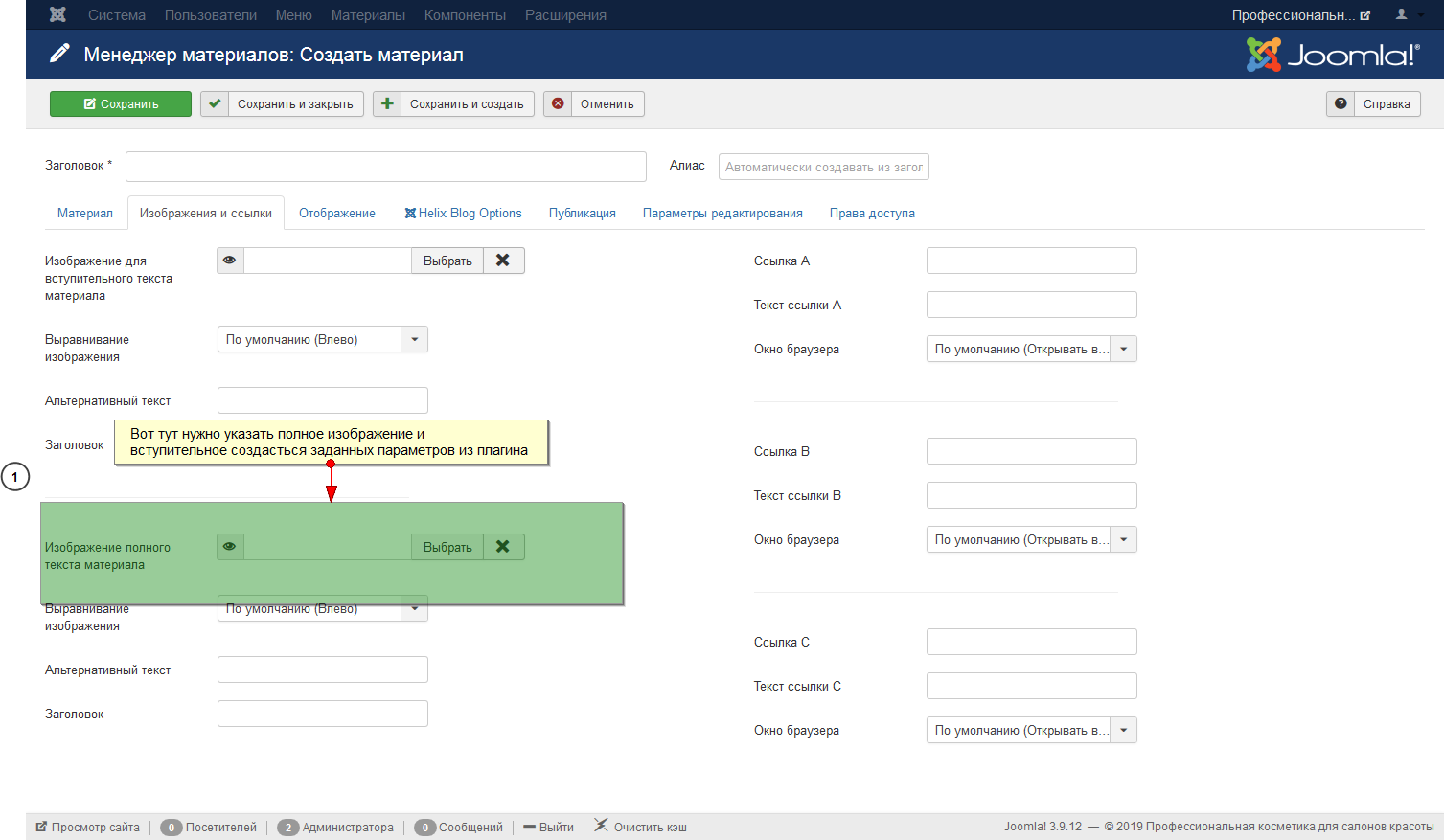Viewport: 1444px width, 840px height.
Task: Open the Helix Blog Options tab
Action: (463, 214)
